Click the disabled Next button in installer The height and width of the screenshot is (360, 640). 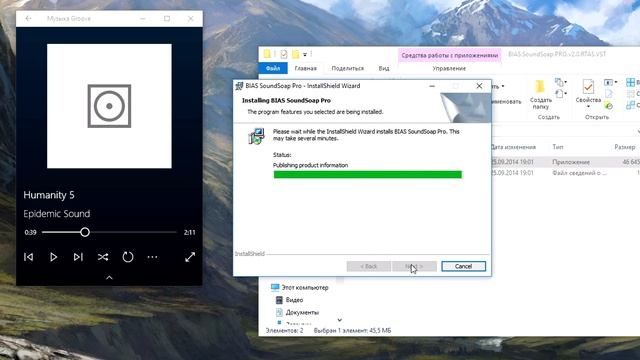(414, 266)
